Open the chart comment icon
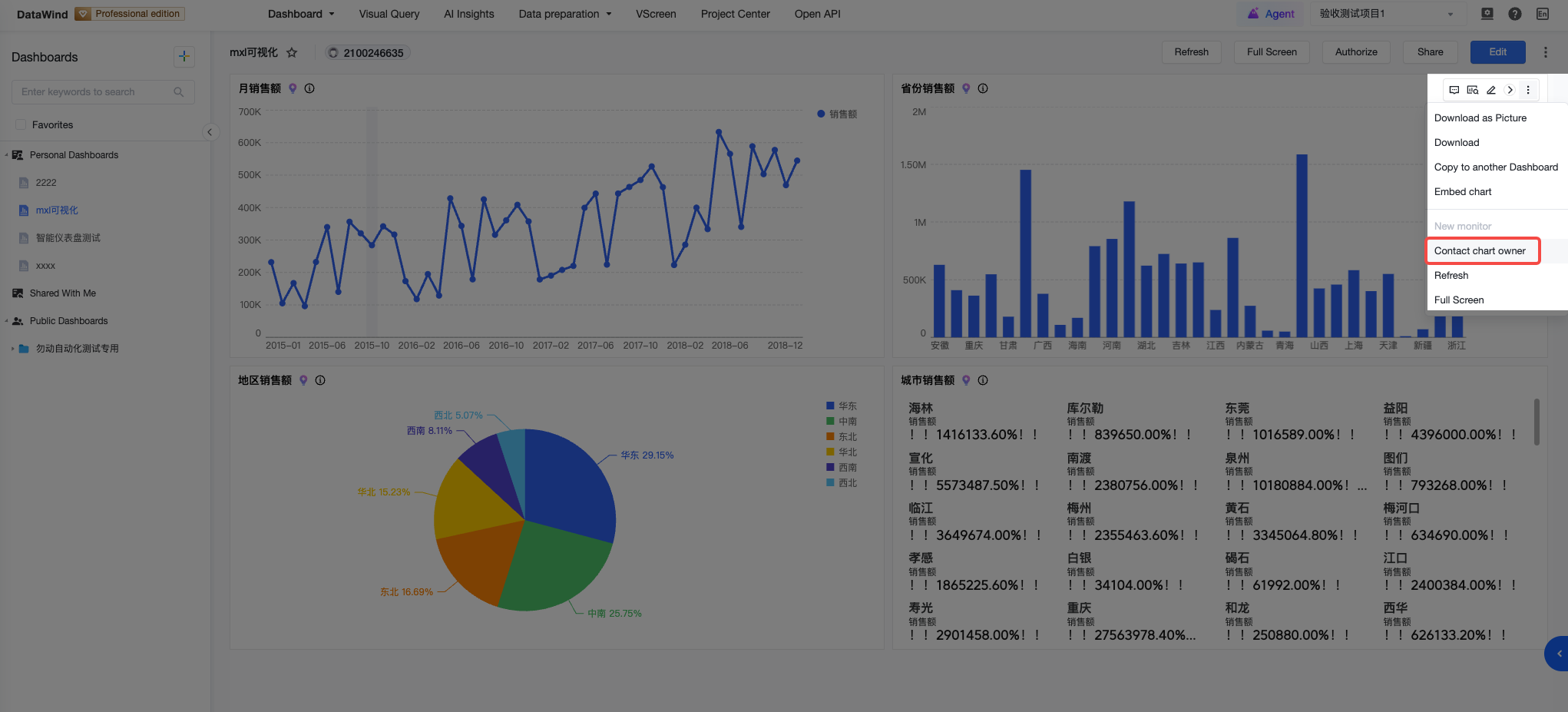 [x=1454, y=90]
